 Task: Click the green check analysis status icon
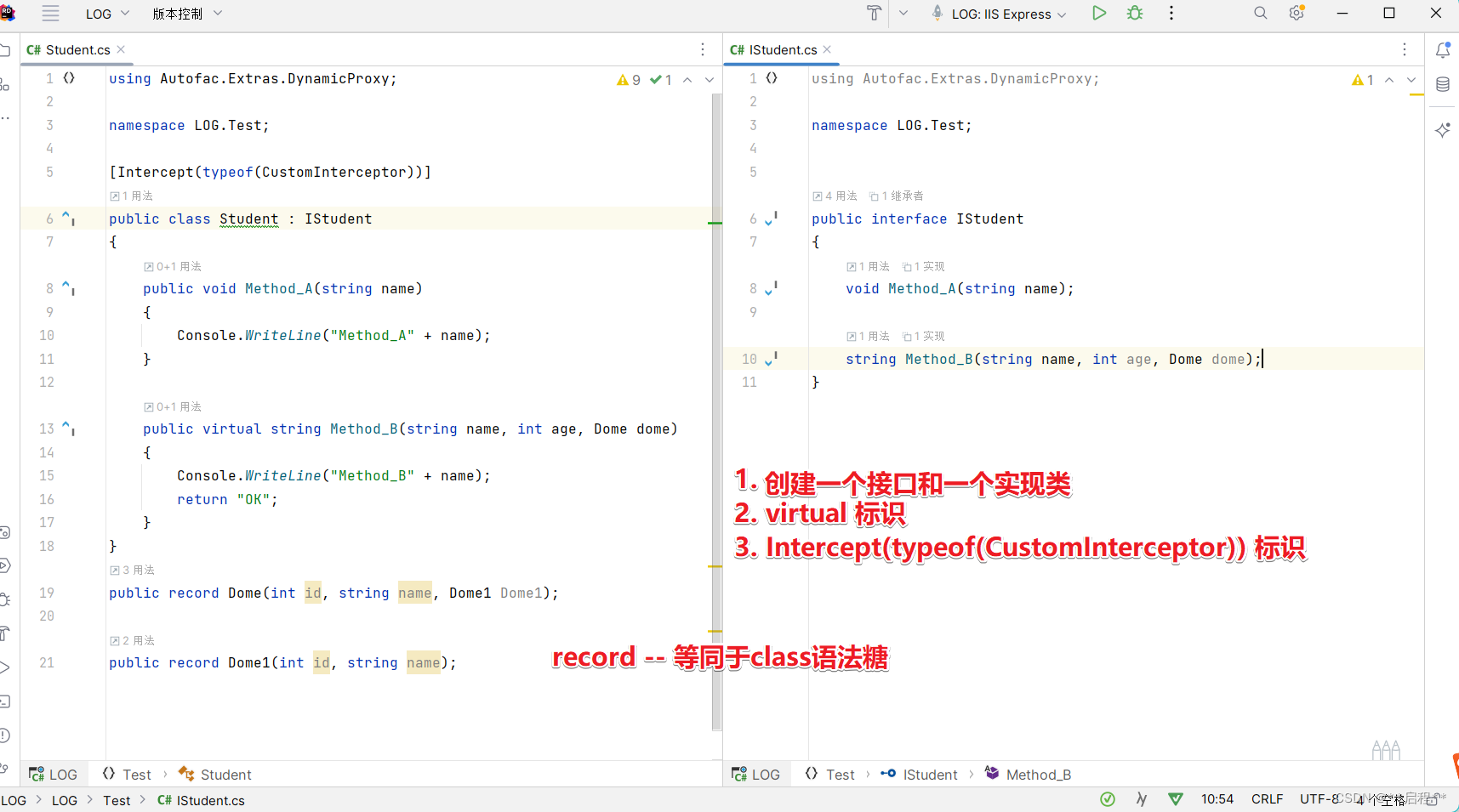point(1108,799)
